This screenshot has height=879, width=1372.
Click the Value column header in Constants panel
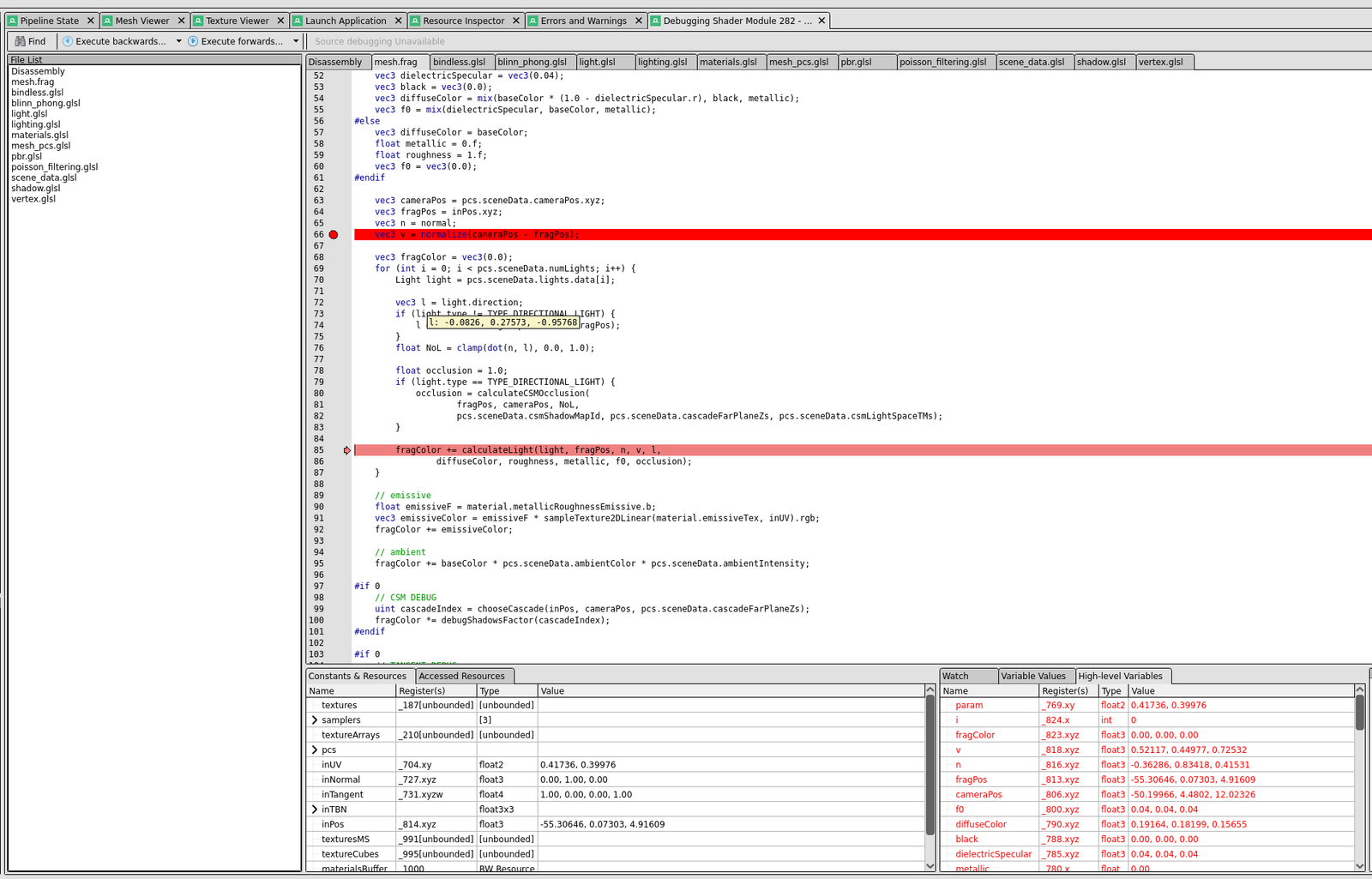tap(552, 691)
